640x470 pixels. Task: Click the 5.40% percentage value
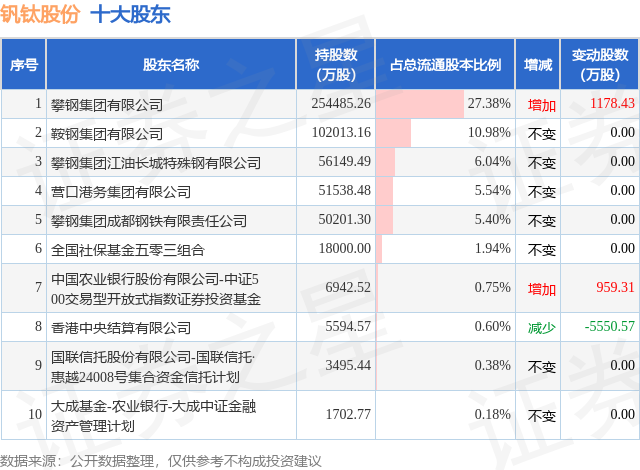[x=492, y=219]
